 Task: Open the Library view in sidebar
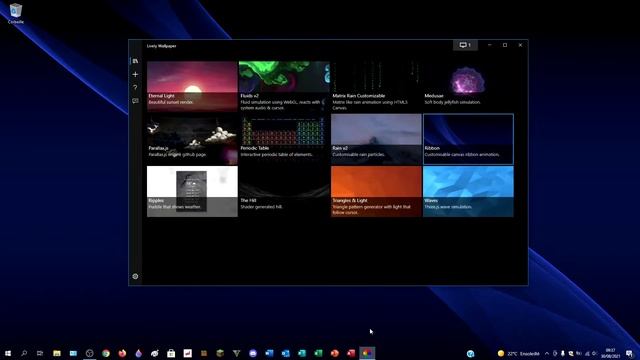(x=135, y=61)
